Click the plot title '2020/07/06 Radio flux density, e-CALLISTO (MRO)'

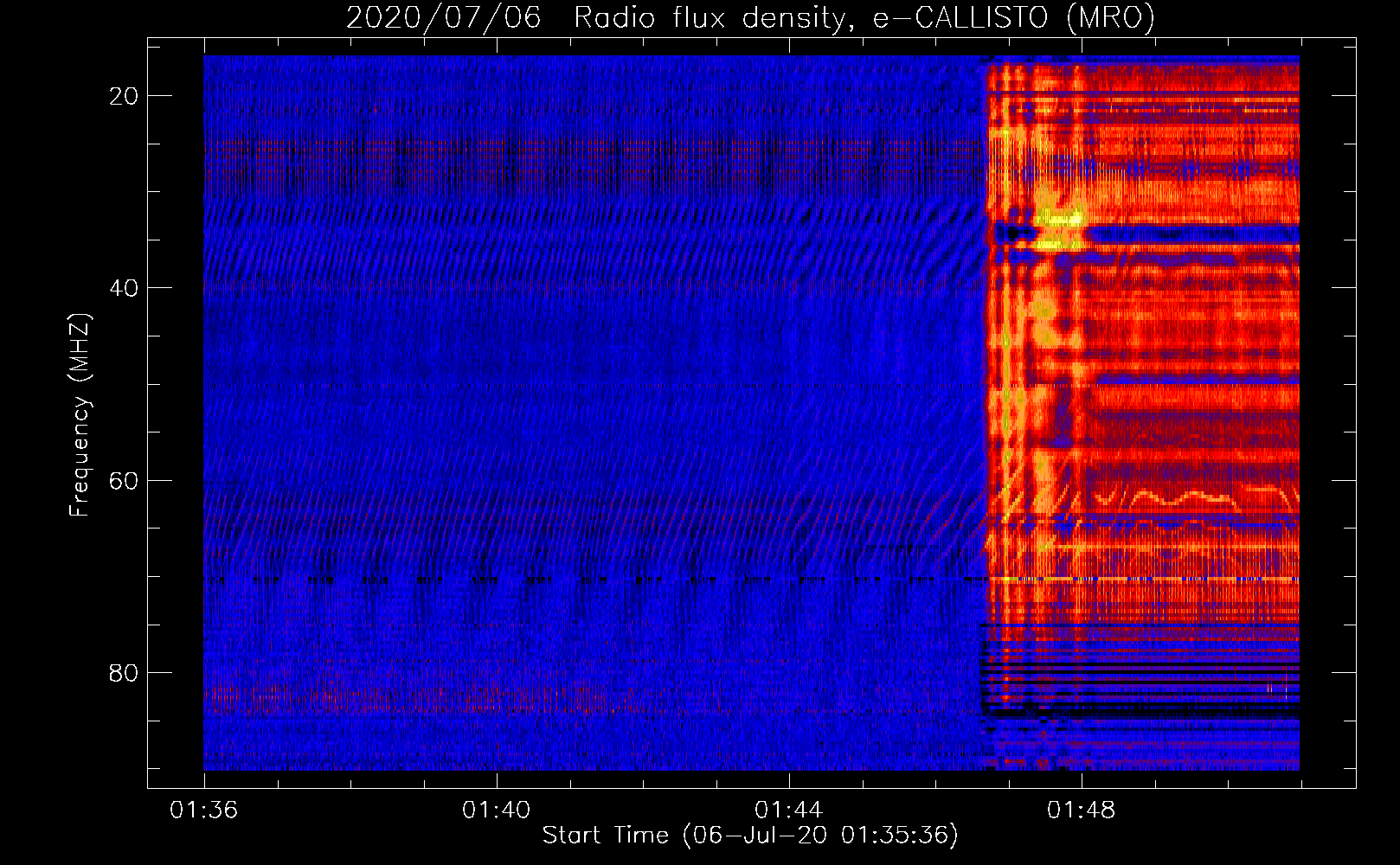(x=750, y=17)
